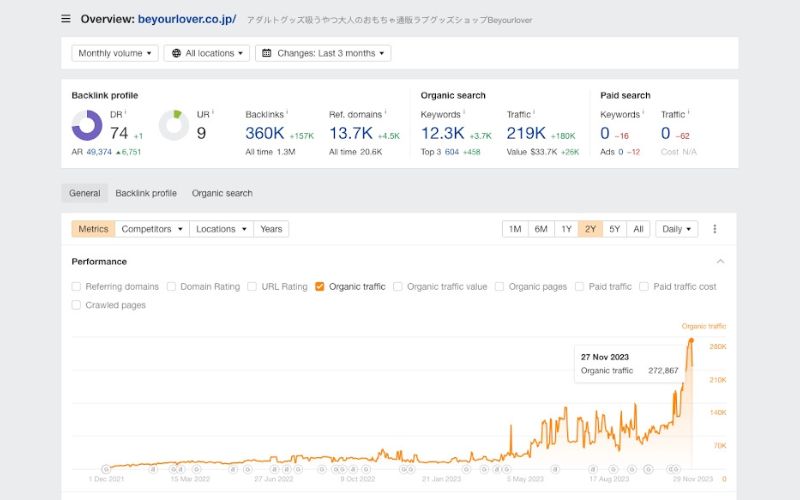Enable the Organic pages checkbox
The image size is (800, 500).
(x=499, y=287)
